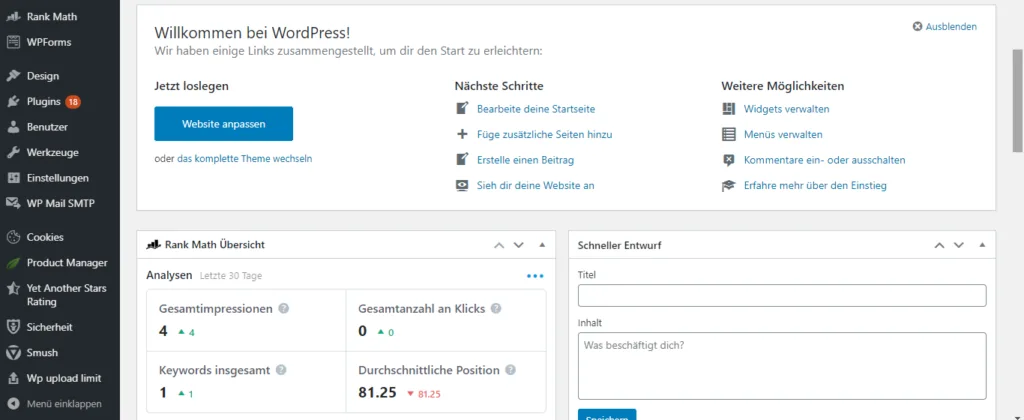Click the WP Mail SMTP envelope icon

point(13,203)
